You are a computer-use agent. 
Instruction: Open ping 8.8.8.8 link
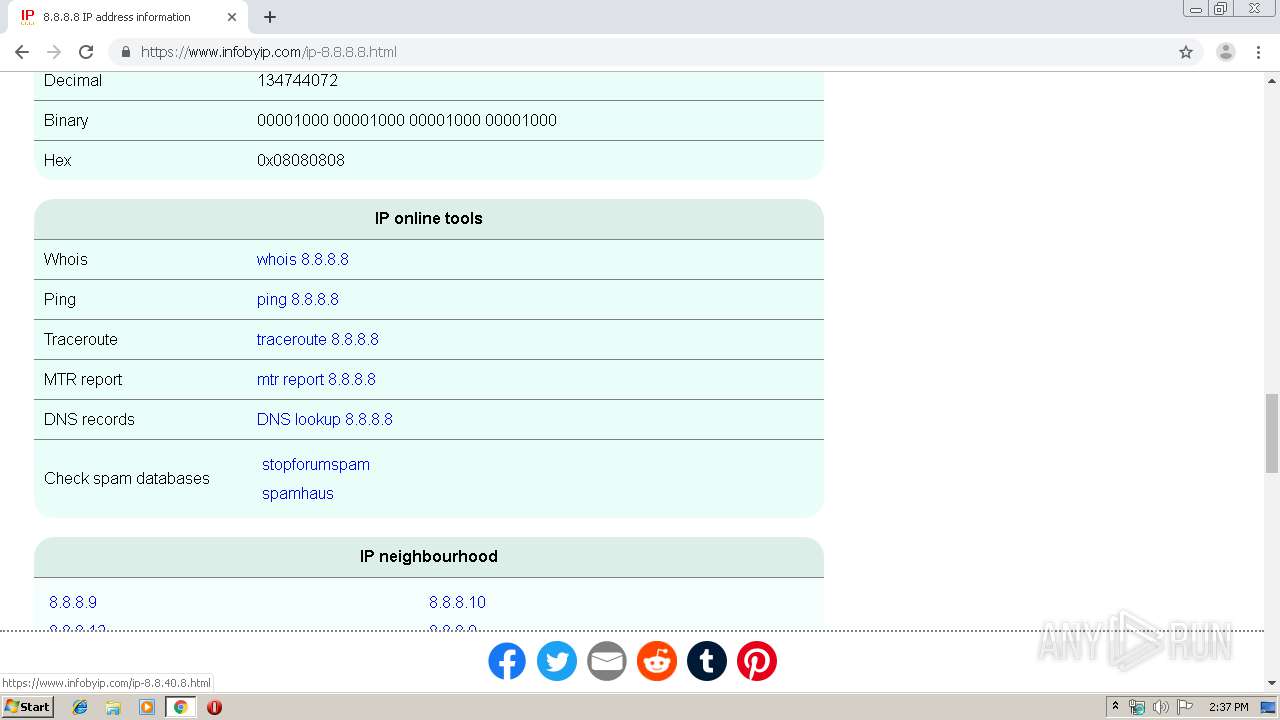tap(297, 299)
